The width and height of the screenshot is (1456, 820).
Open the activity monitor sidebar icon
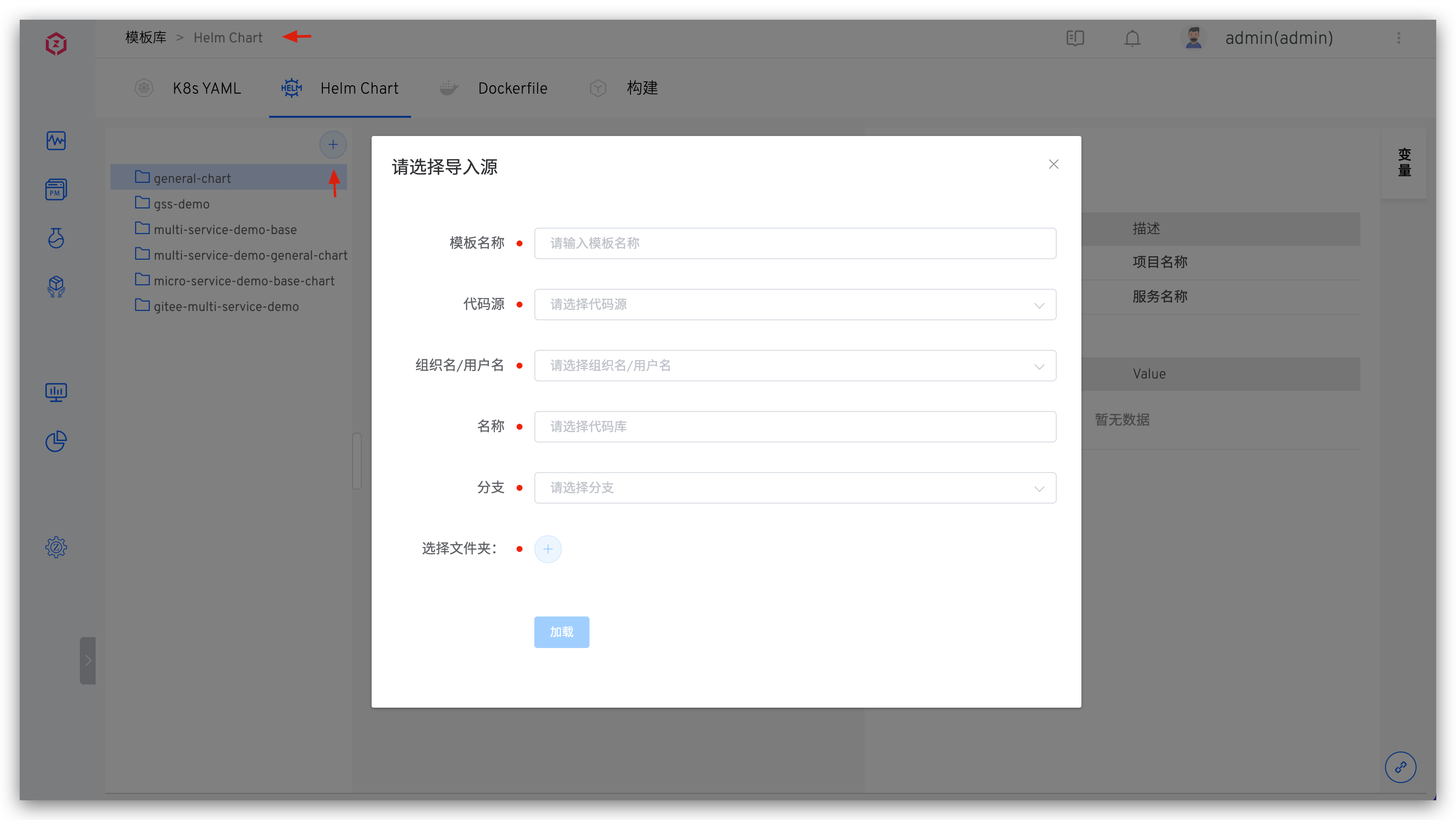tap(56, 140)
